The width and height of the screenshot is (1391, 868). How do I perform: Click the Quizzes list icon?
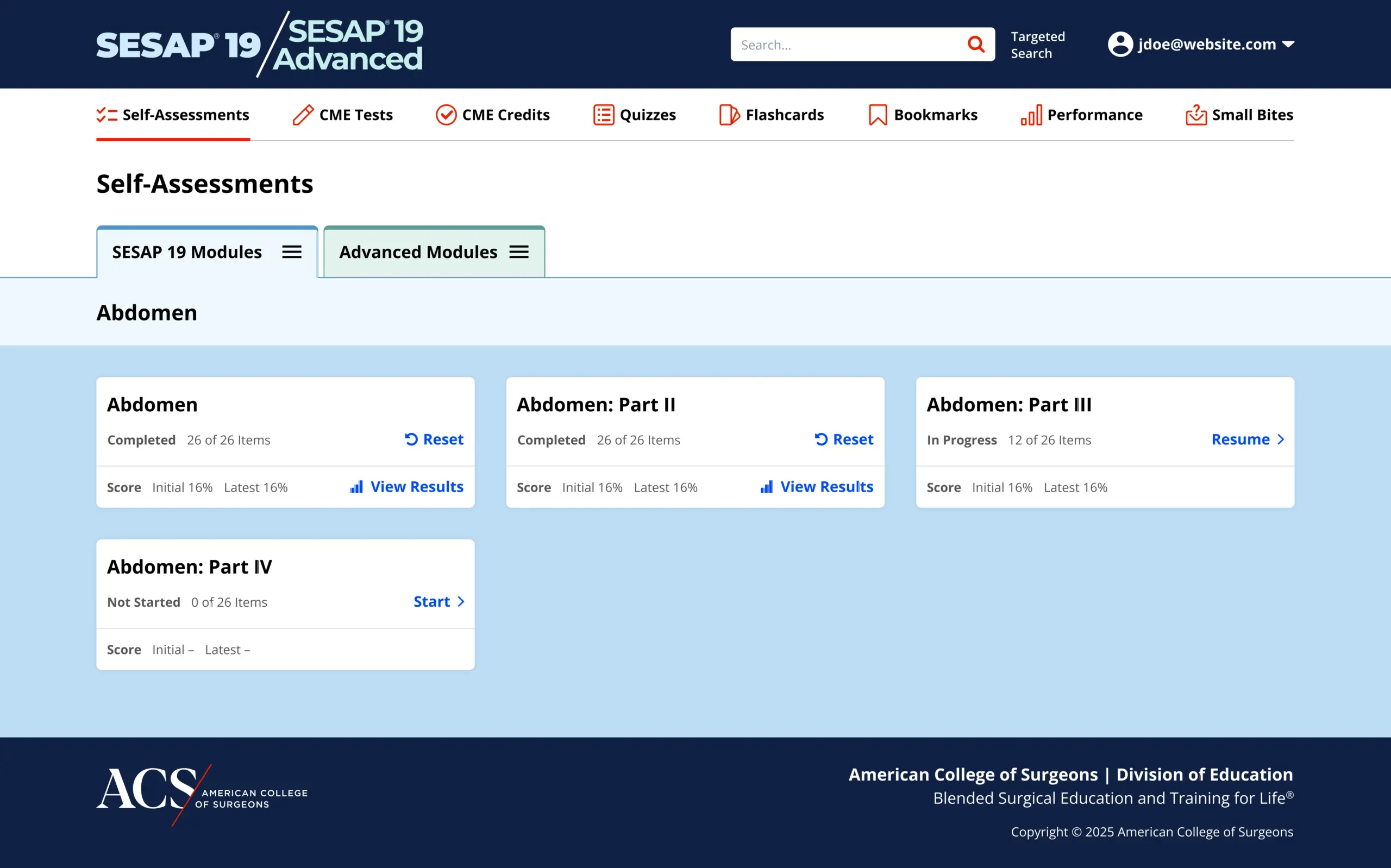tap(603, 115)
